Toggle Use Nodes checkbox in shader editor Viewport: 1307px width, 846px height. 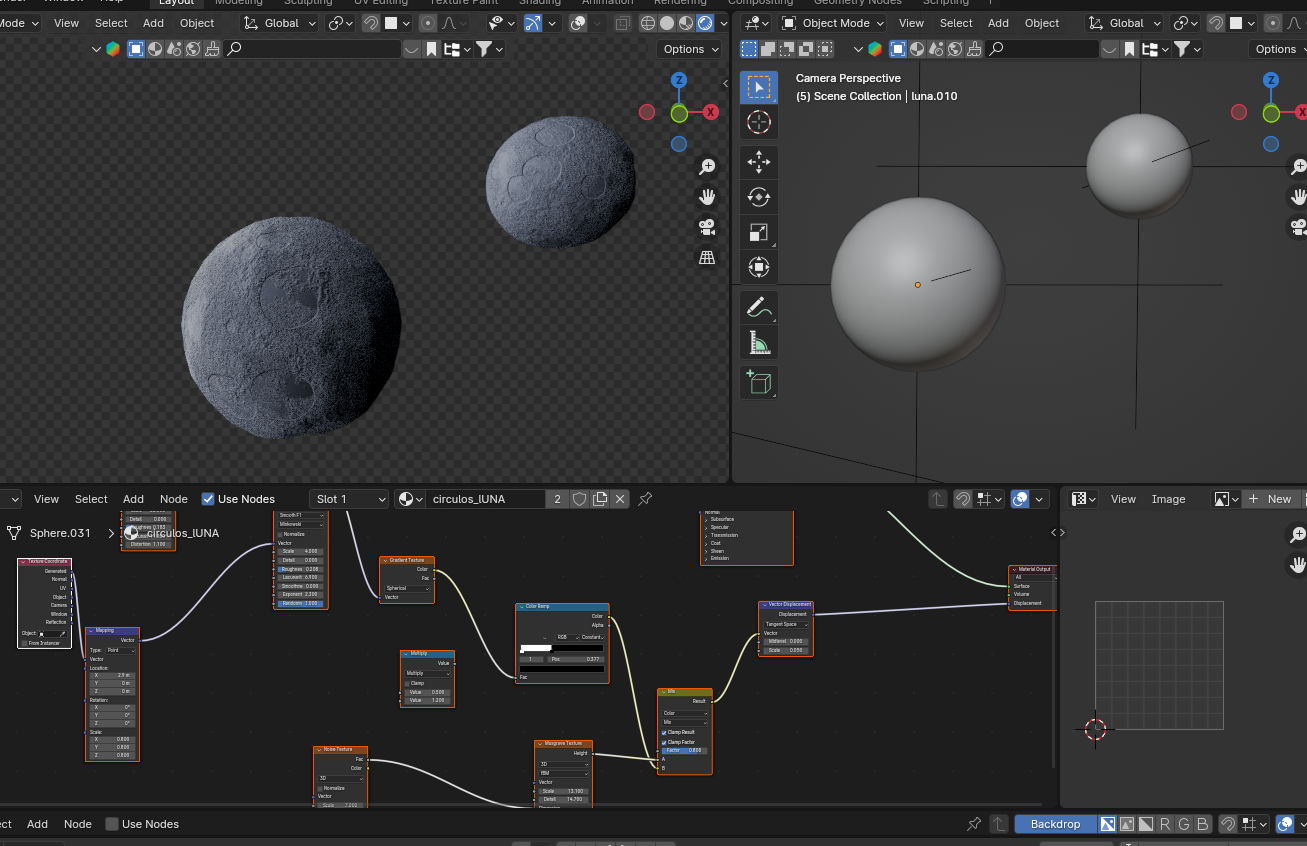[x=208, y=499]
